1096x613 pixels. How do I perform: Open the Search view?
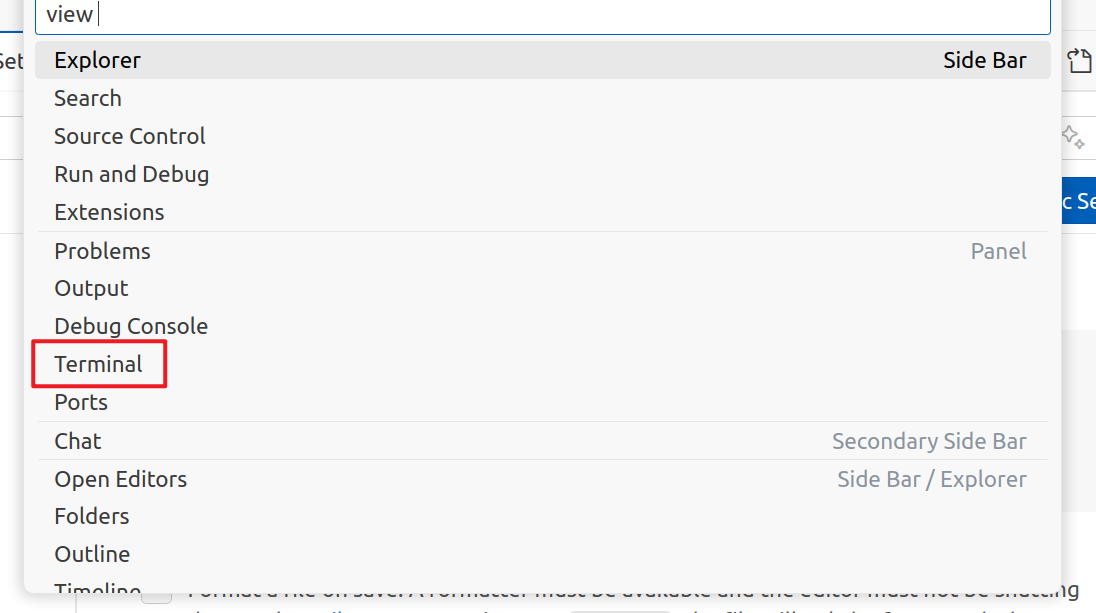[542, 99]
